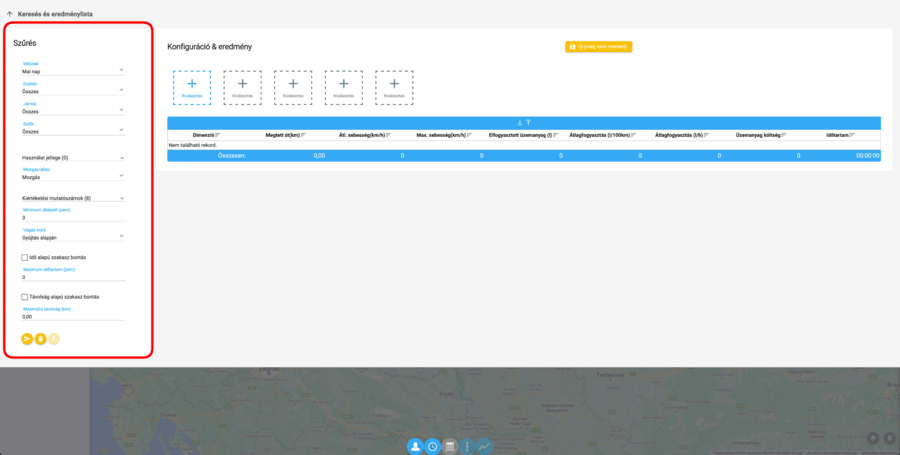
Task: Sort by the Időtartam column header
Action: pos(838,134)
